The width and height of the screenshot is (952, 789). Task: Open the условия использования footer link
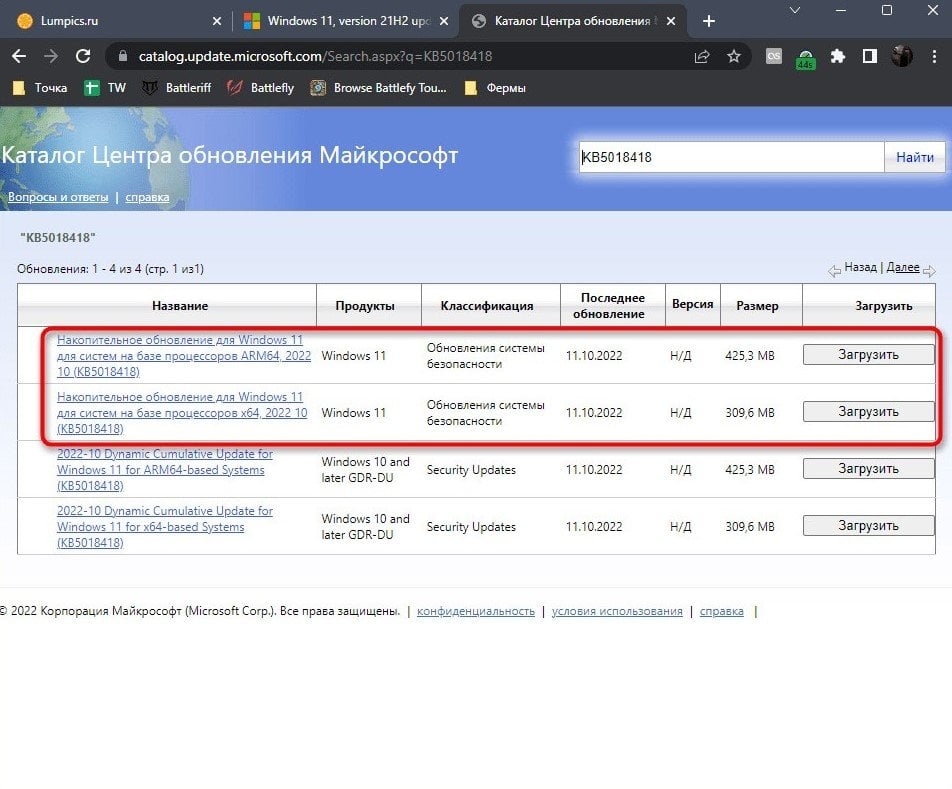pos(617,611)
